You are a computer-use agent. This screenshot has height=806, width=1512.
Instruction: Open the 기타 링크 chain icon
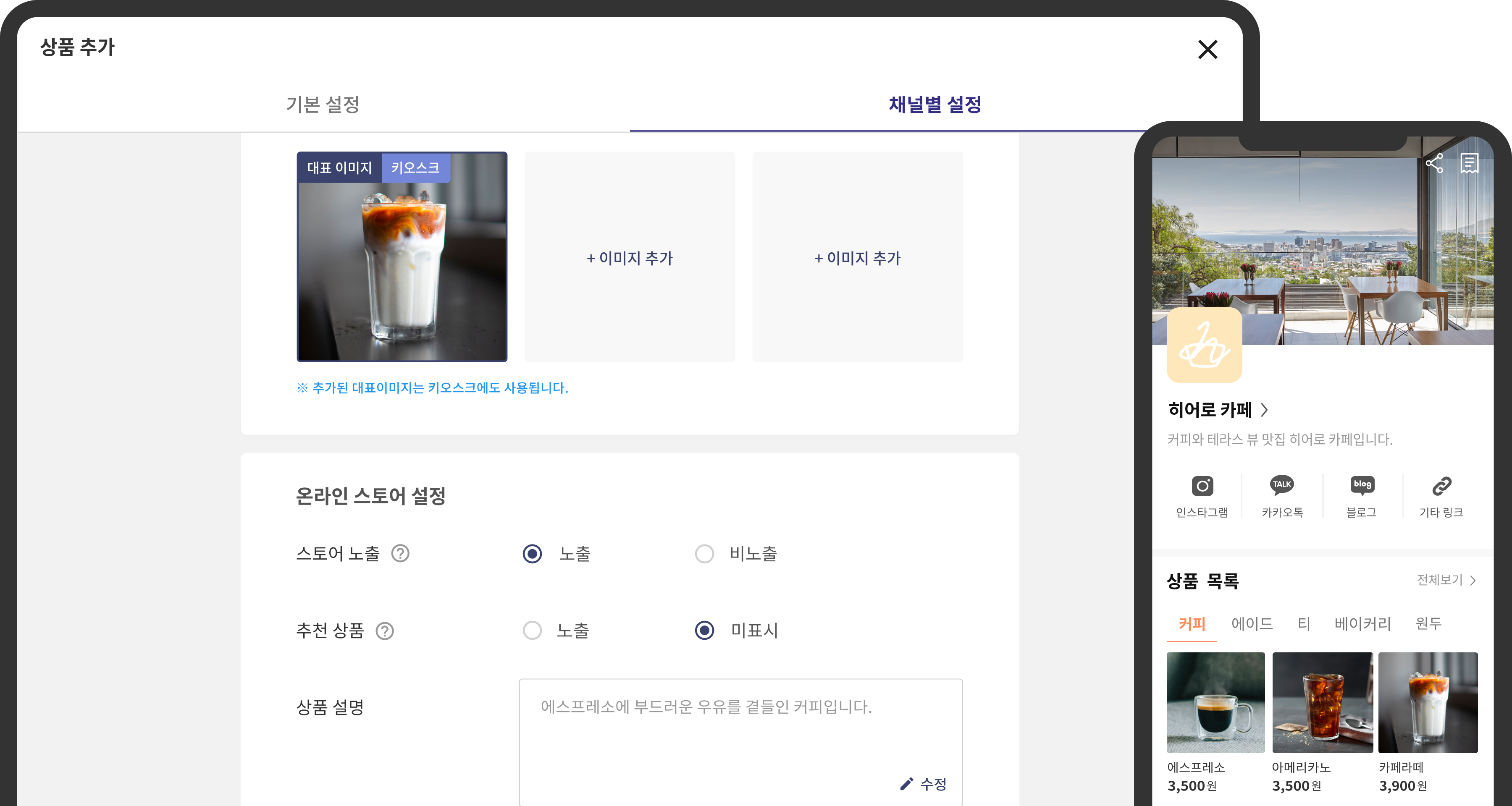tap(1441, 486)
